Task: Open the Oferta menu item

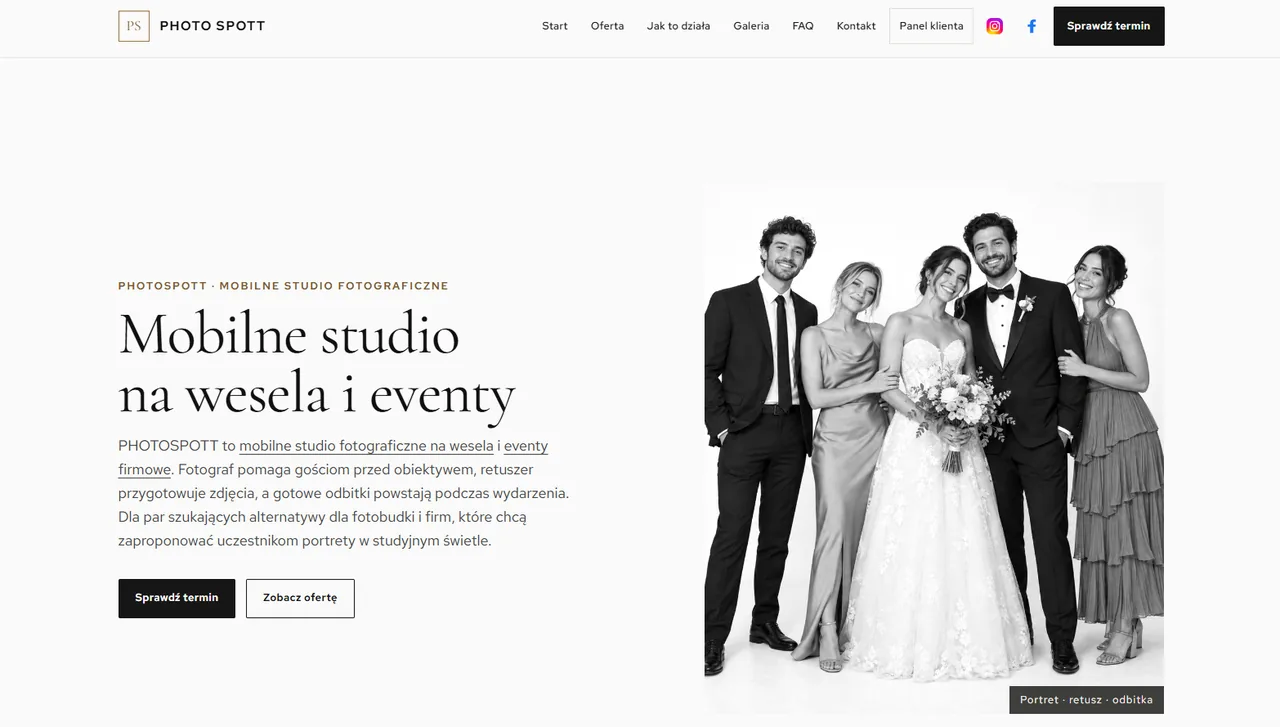Action: (x=607, y=26)
